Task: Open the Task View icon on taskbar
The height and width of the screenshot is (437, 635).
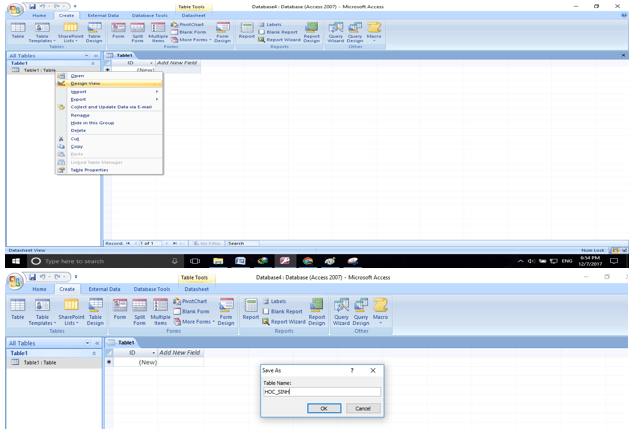Action: (194, 261)
